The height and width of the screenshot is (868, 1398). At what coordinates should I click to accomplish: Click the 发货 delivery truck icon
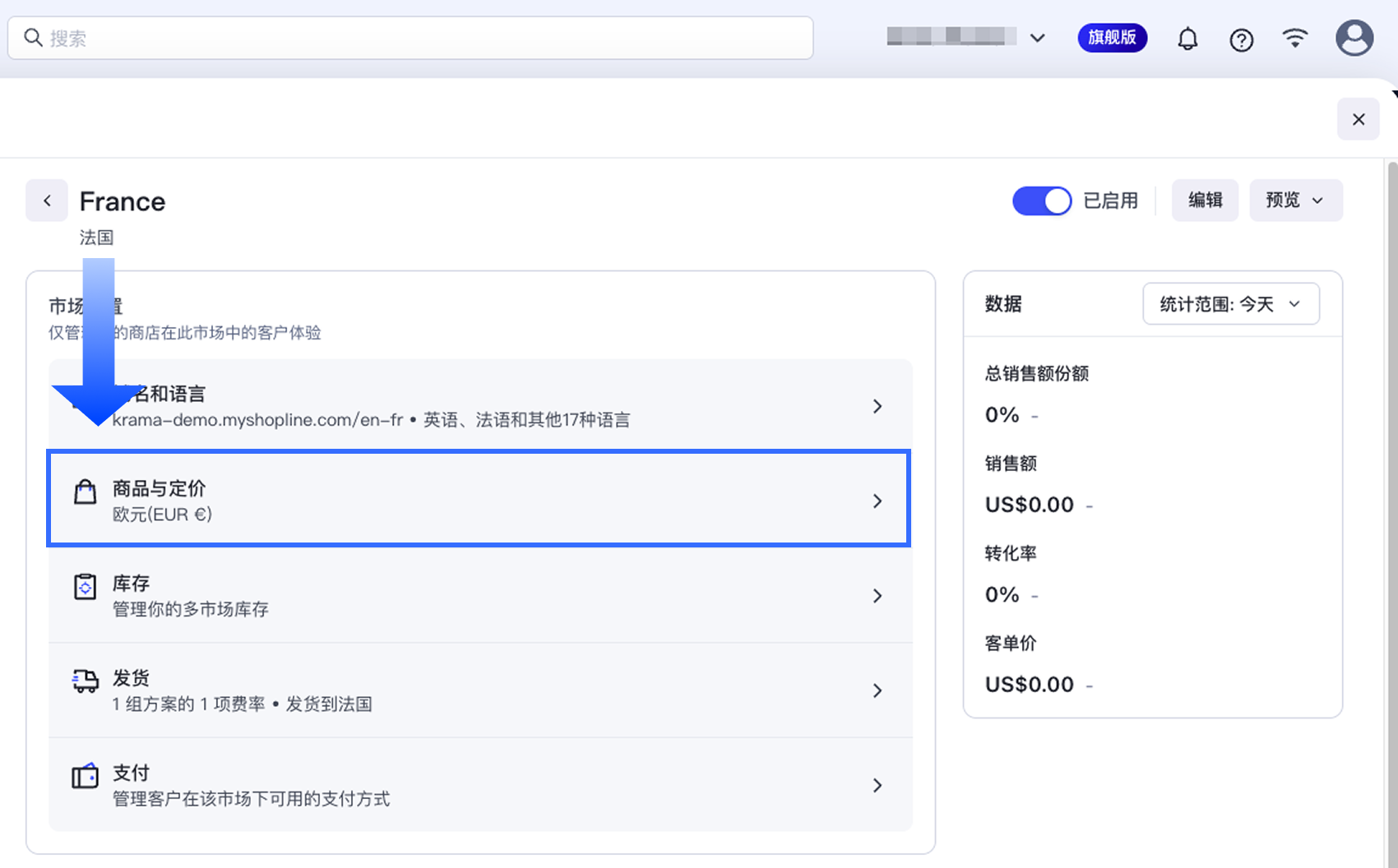(x=86, y=681)
